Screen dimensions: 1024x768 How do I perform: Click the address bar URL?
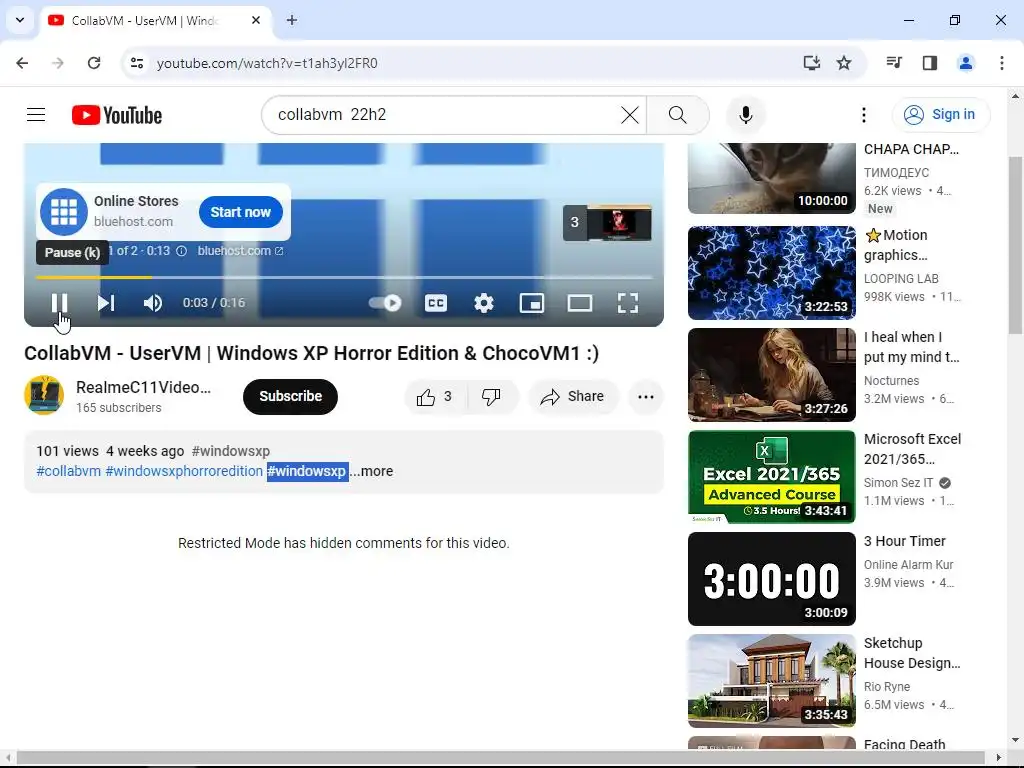point(267,63)
